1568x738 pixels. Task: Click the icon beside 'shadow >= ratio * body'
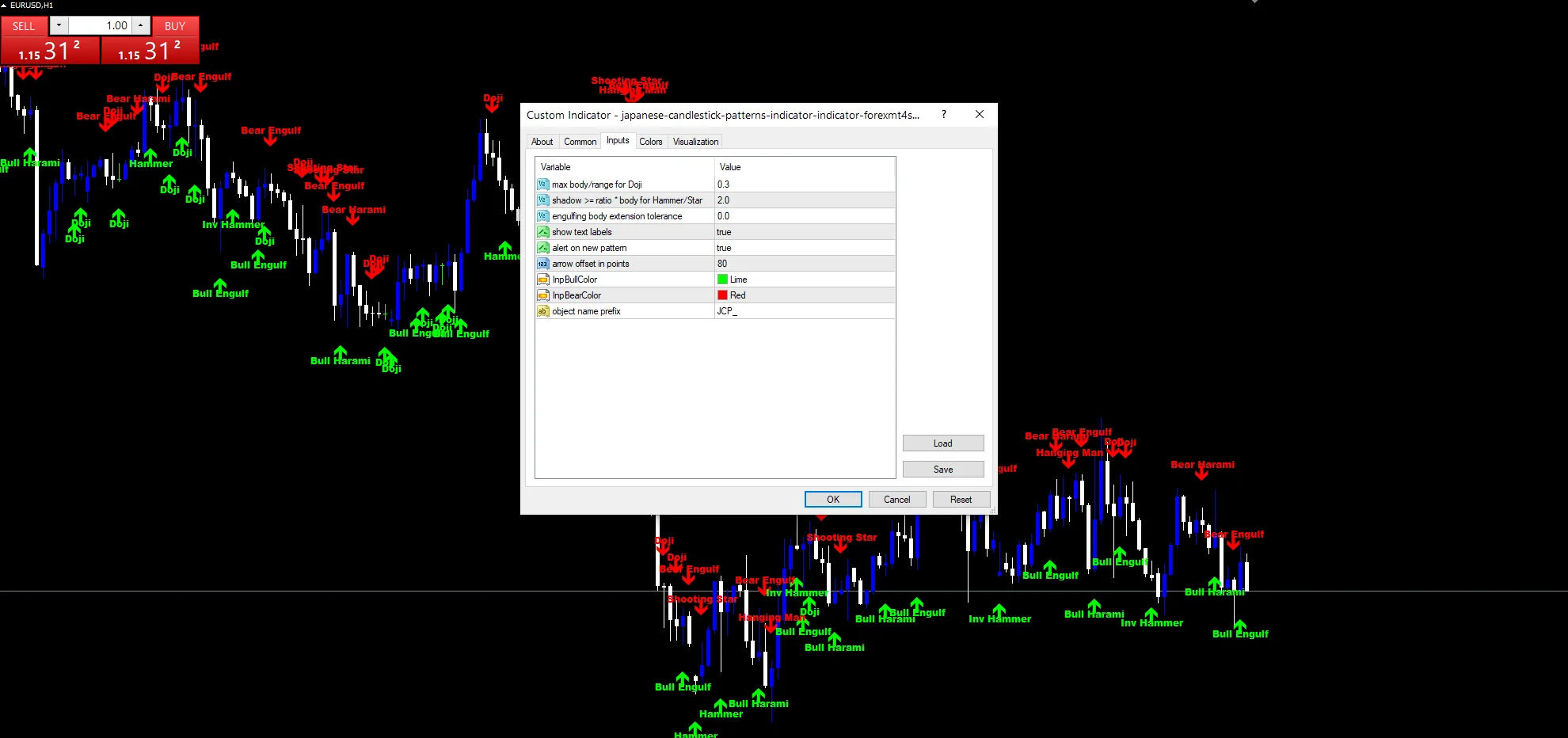[x=542, y=200]
